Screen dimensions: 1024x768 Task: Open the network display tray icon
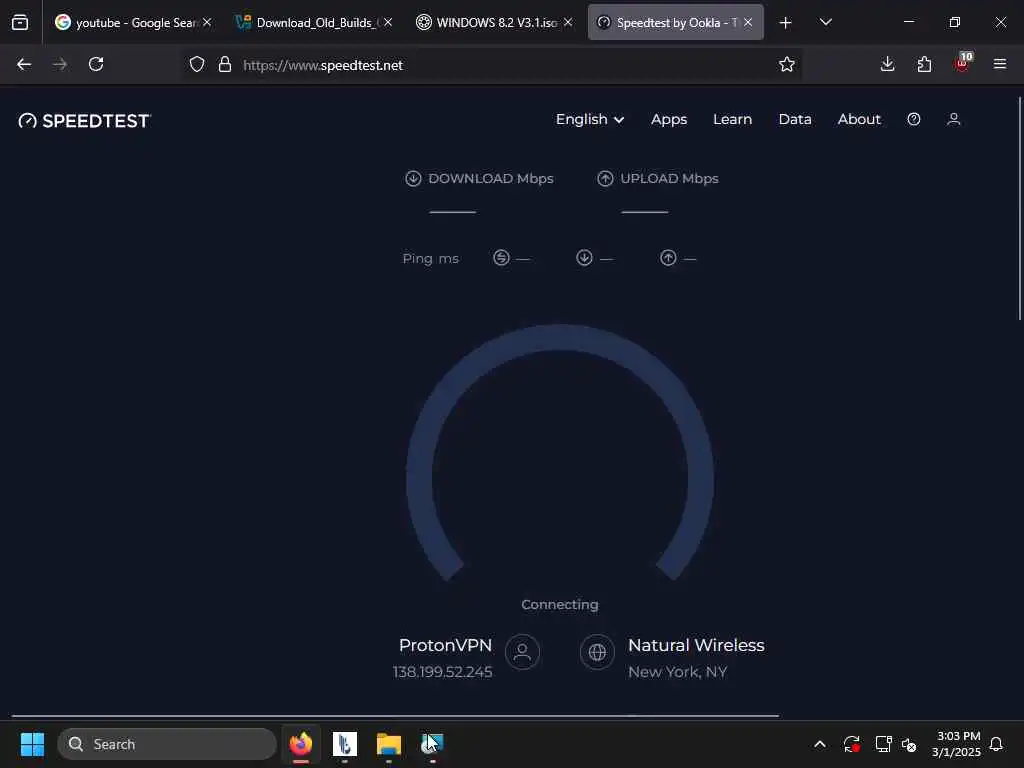click(x=883, y=744)
